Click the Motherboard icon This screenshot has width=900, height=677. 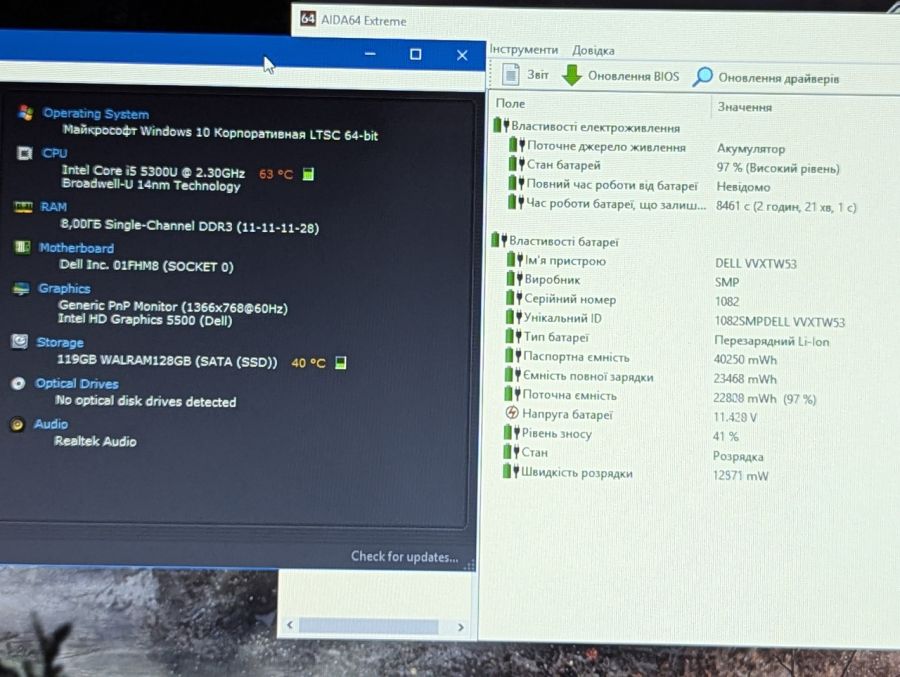[x=22, y=247]
